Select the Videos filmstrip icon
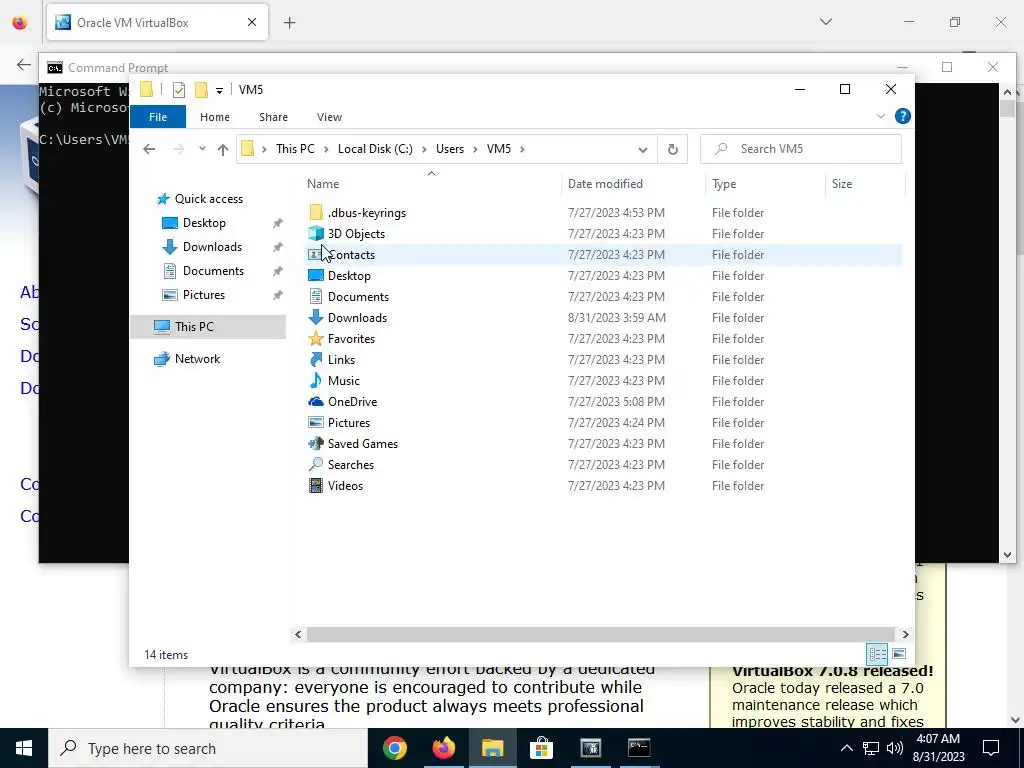Image resolution: width=1024 pixels, height=768 pixels. pyautogui.click(x=316, y=485)
